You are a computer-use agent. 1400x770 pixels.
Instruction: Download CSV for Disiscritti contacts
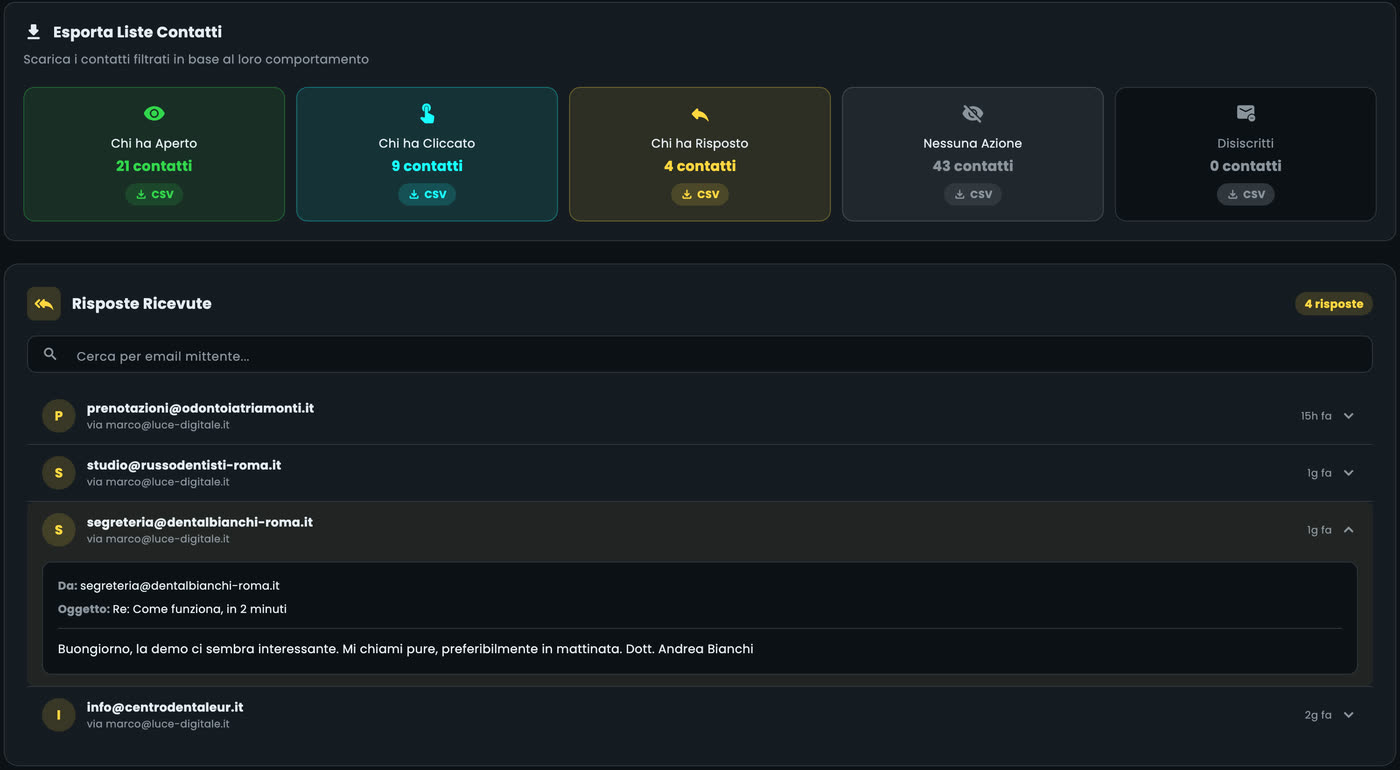click(1246, 194)
